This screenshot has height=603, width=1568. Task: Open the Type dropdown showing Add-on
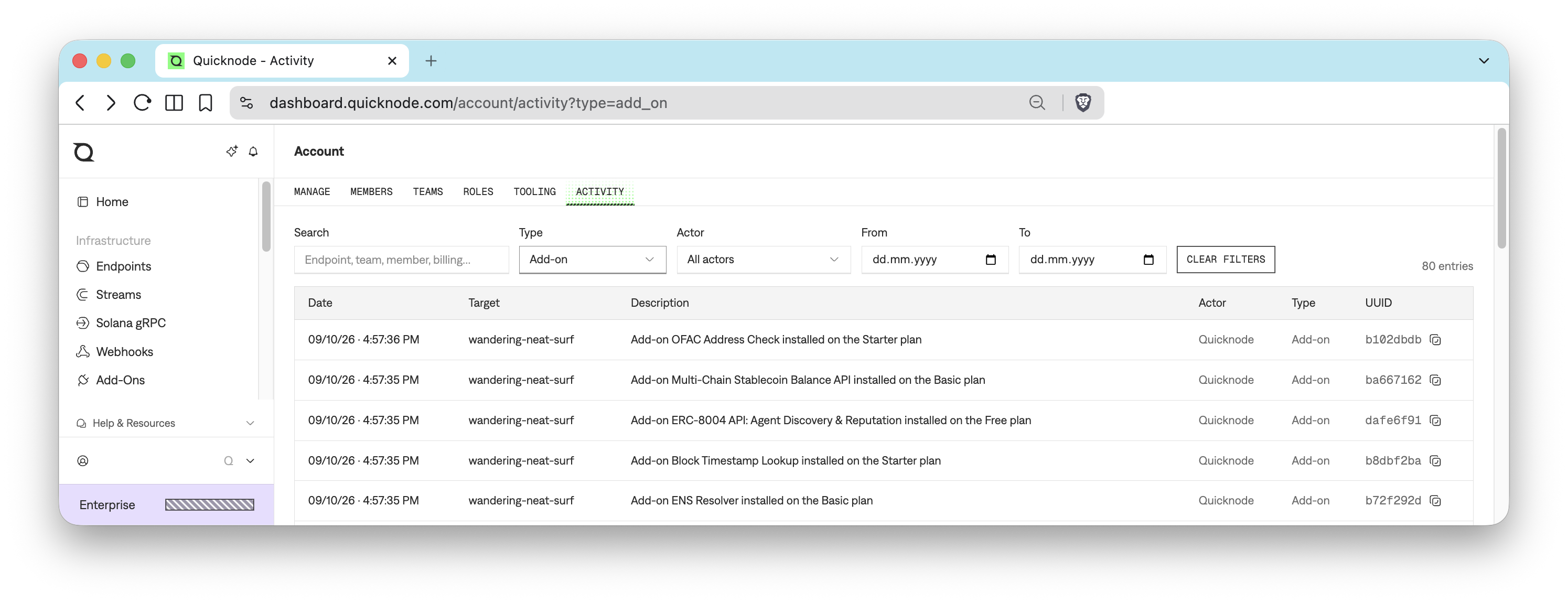(592, 260)
